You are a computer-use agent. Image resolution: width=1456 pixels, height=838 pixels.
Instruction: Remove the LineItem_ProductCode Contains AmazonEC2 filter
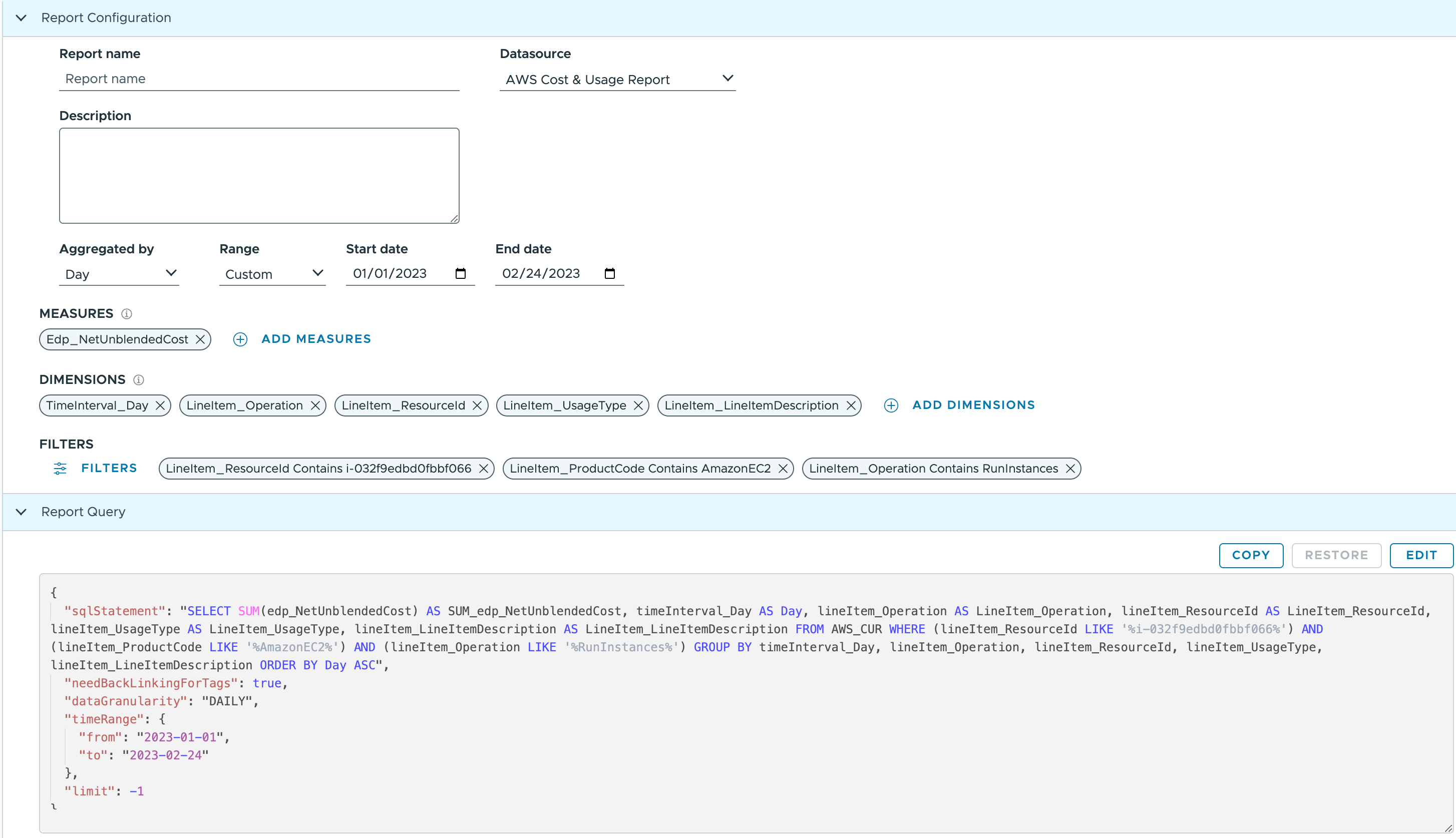783,469
